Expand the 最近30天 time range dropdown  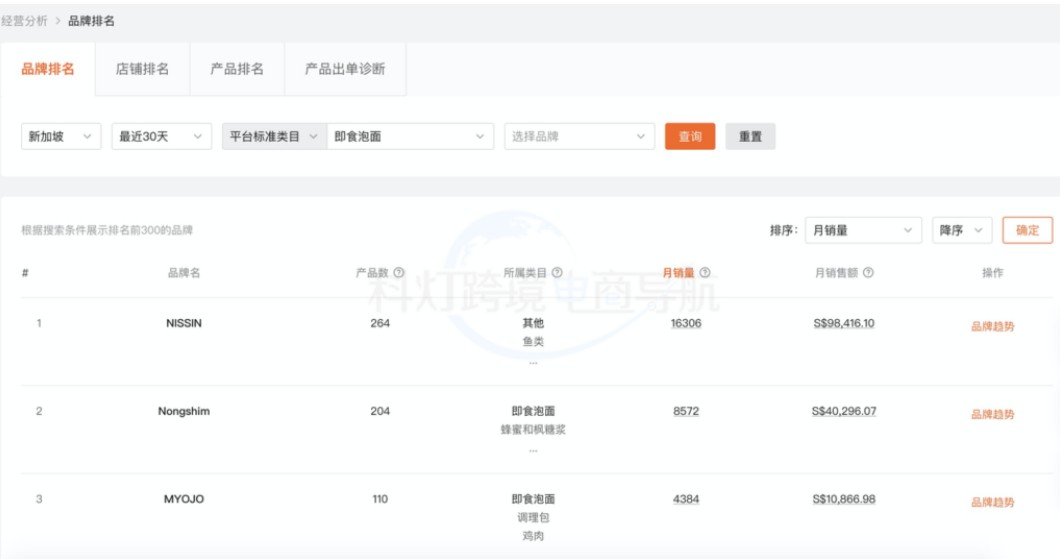161,137
